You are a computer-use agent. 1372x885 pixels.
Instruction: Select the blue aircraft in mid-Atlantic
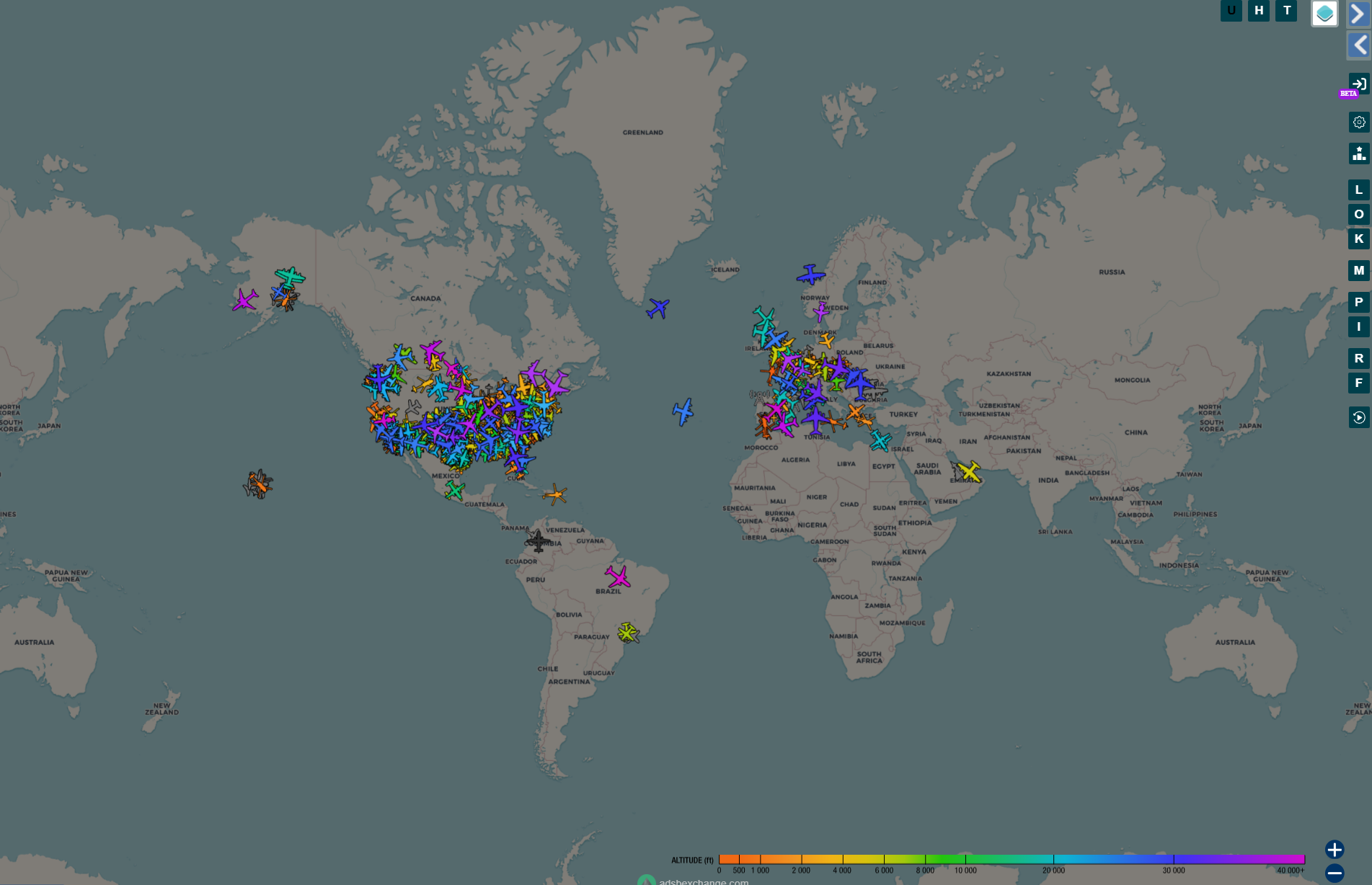click(x=683, y=412)
